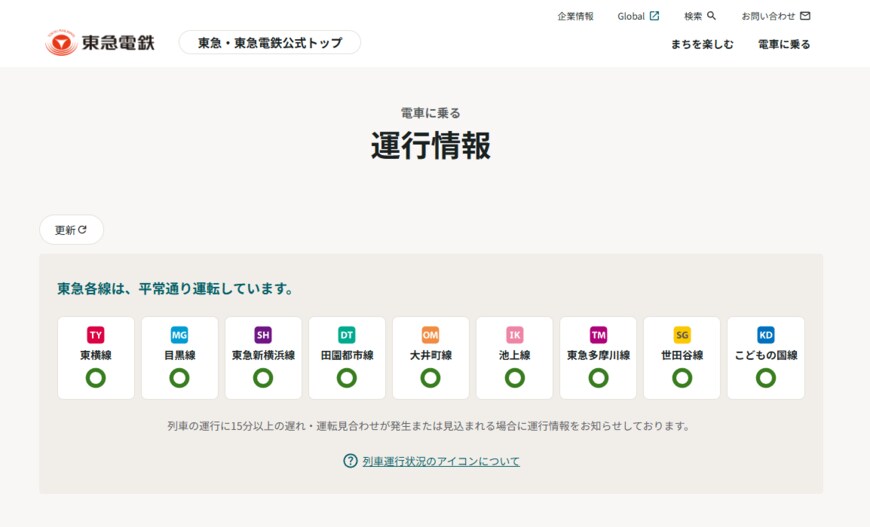Open お問い合わせ contact link
The height and width of the screenshot is (527, 870).
coord(776,16)
